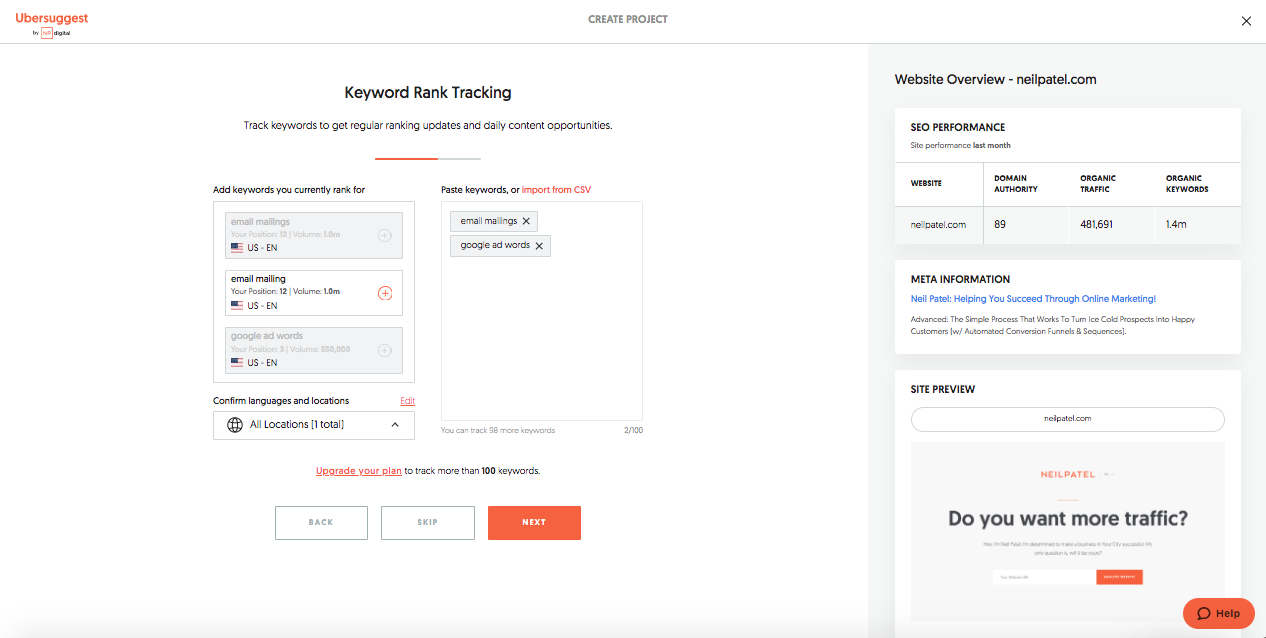The height and width of the screenshot is (638, 1266).
Task: Click the Upgrade your plan link
Action: click(x=358, y=471)
